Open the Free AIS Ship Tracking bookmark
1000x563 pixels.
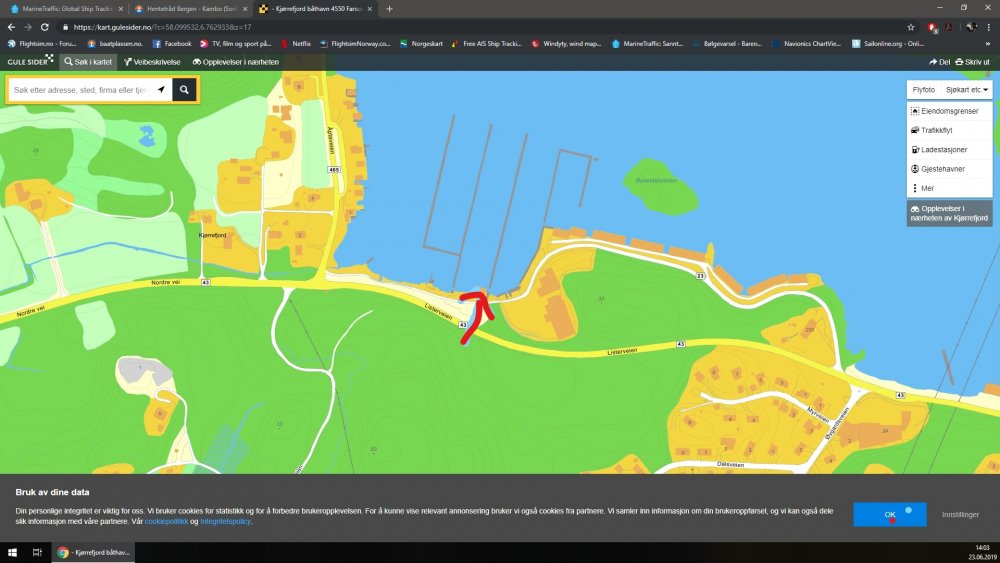coord(487,43)
